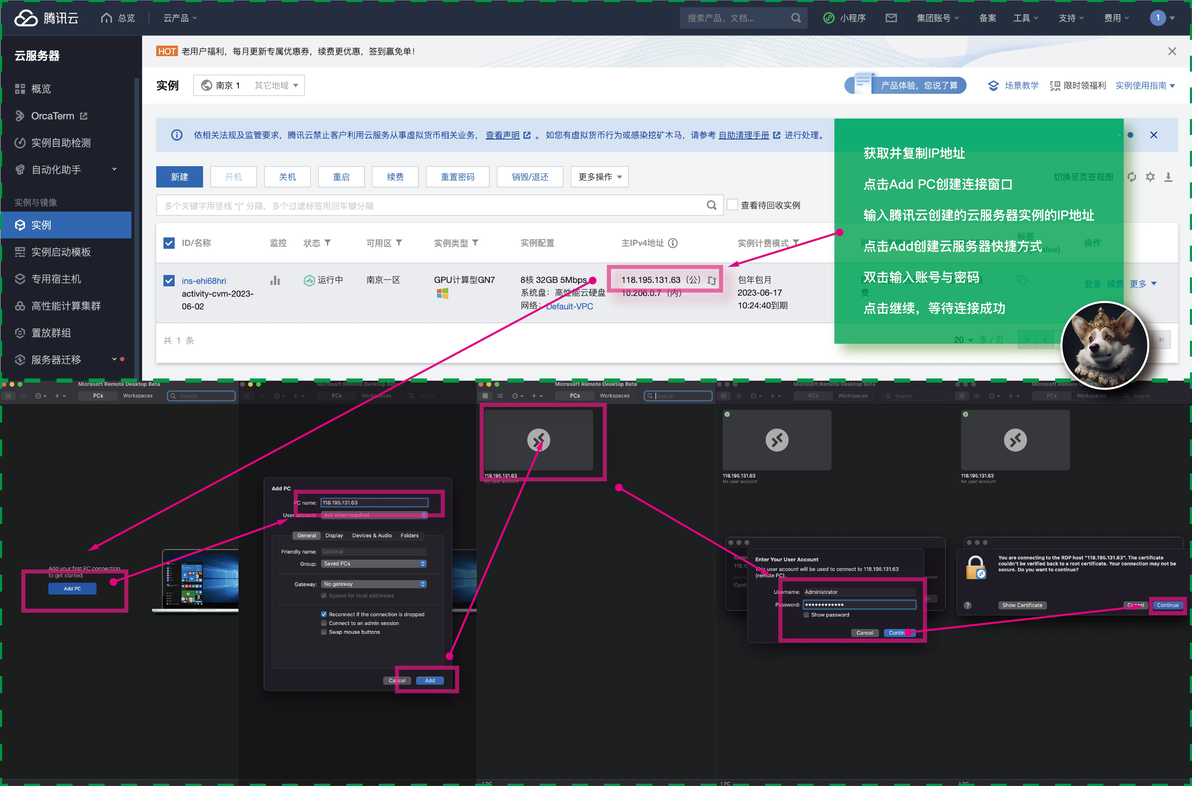Viewport: 1192px width, 786px height.
Task: Focus the PC name field in Add PC
Action: click(x=374, y=502)
